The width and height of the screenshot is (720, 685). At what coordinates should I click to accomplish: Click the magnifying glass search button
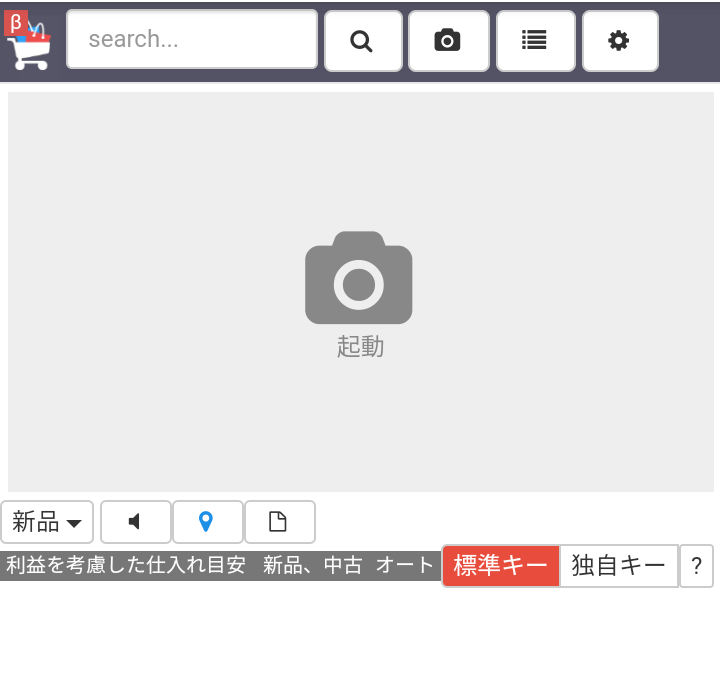point(363,41)
